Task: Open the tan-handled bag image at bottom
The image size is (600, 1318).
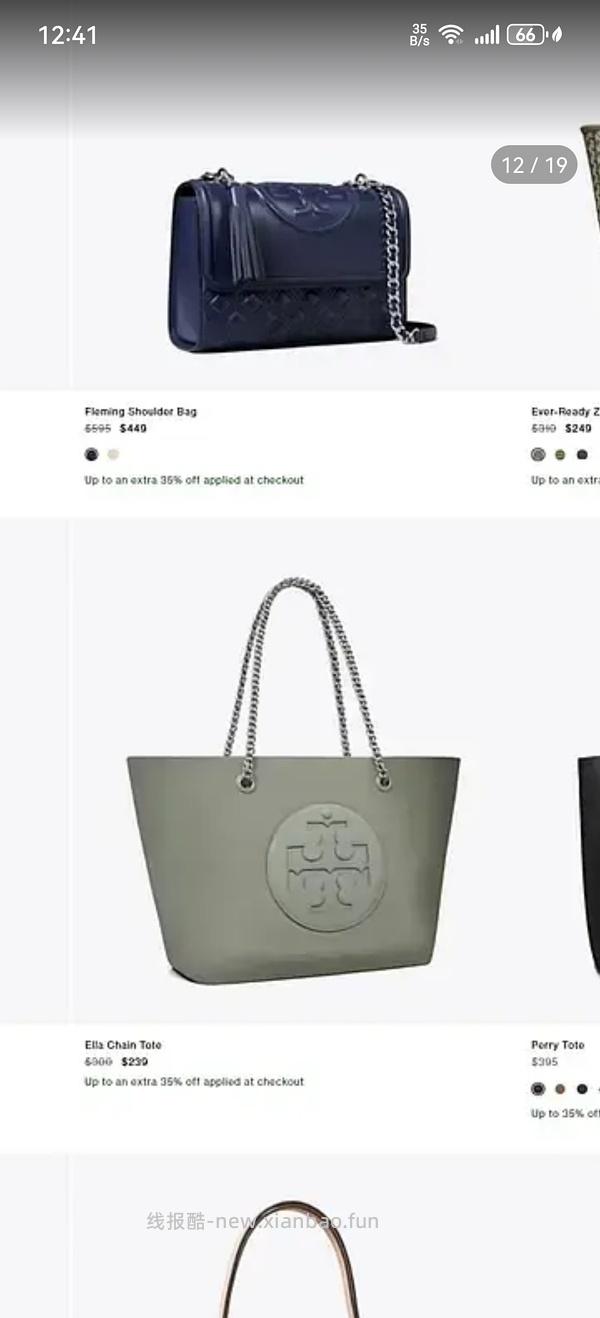Action: point(292,1259)
